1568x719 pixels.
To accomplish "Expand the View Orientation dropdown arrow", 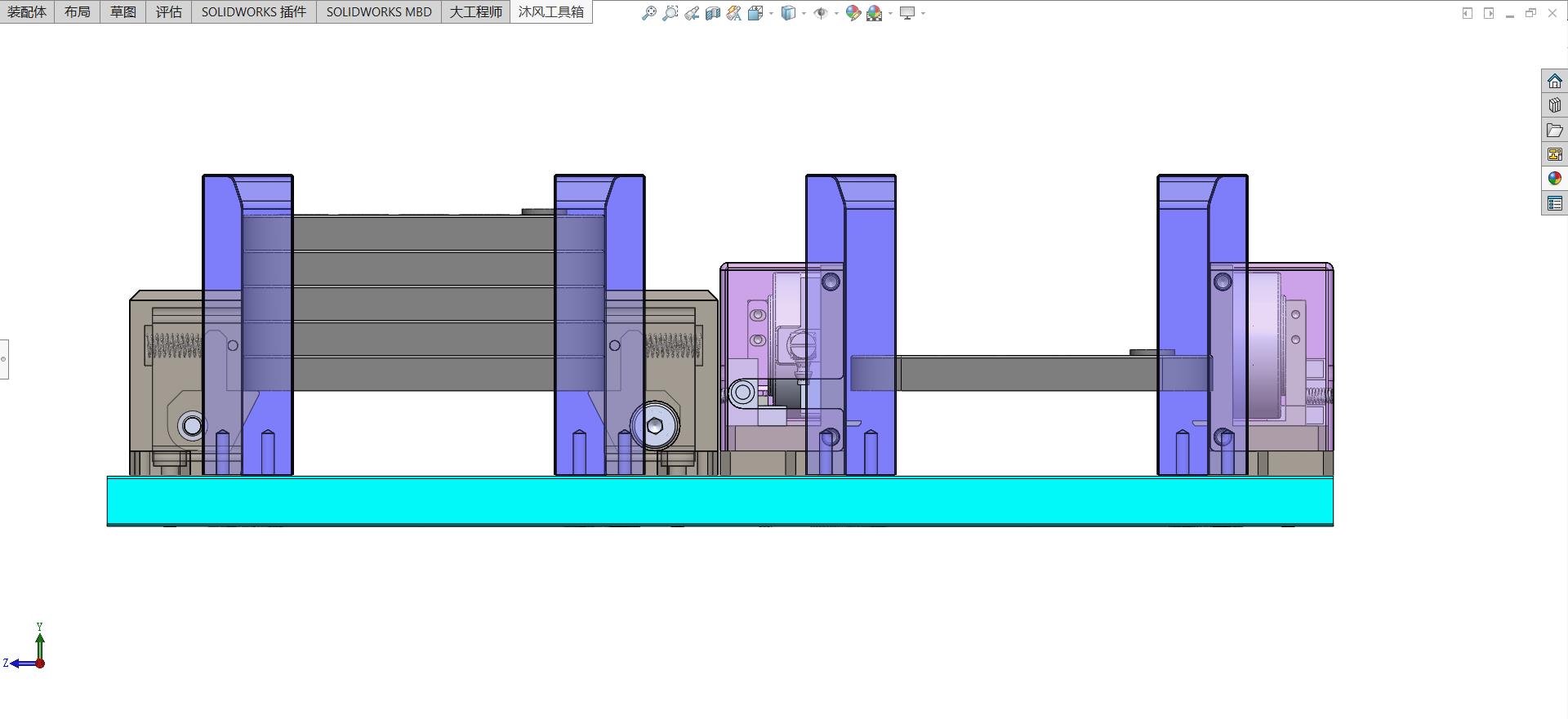I will tap(771, 13).
